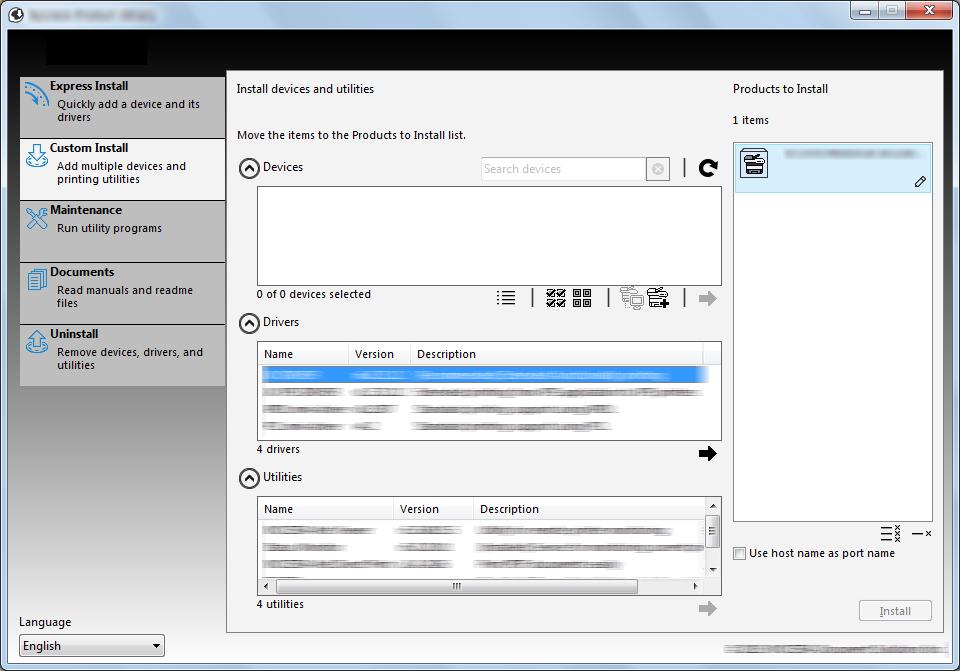The image size is (960, 671).
Task: Edit the product with the pencil icon
Action: coord(920,182)
